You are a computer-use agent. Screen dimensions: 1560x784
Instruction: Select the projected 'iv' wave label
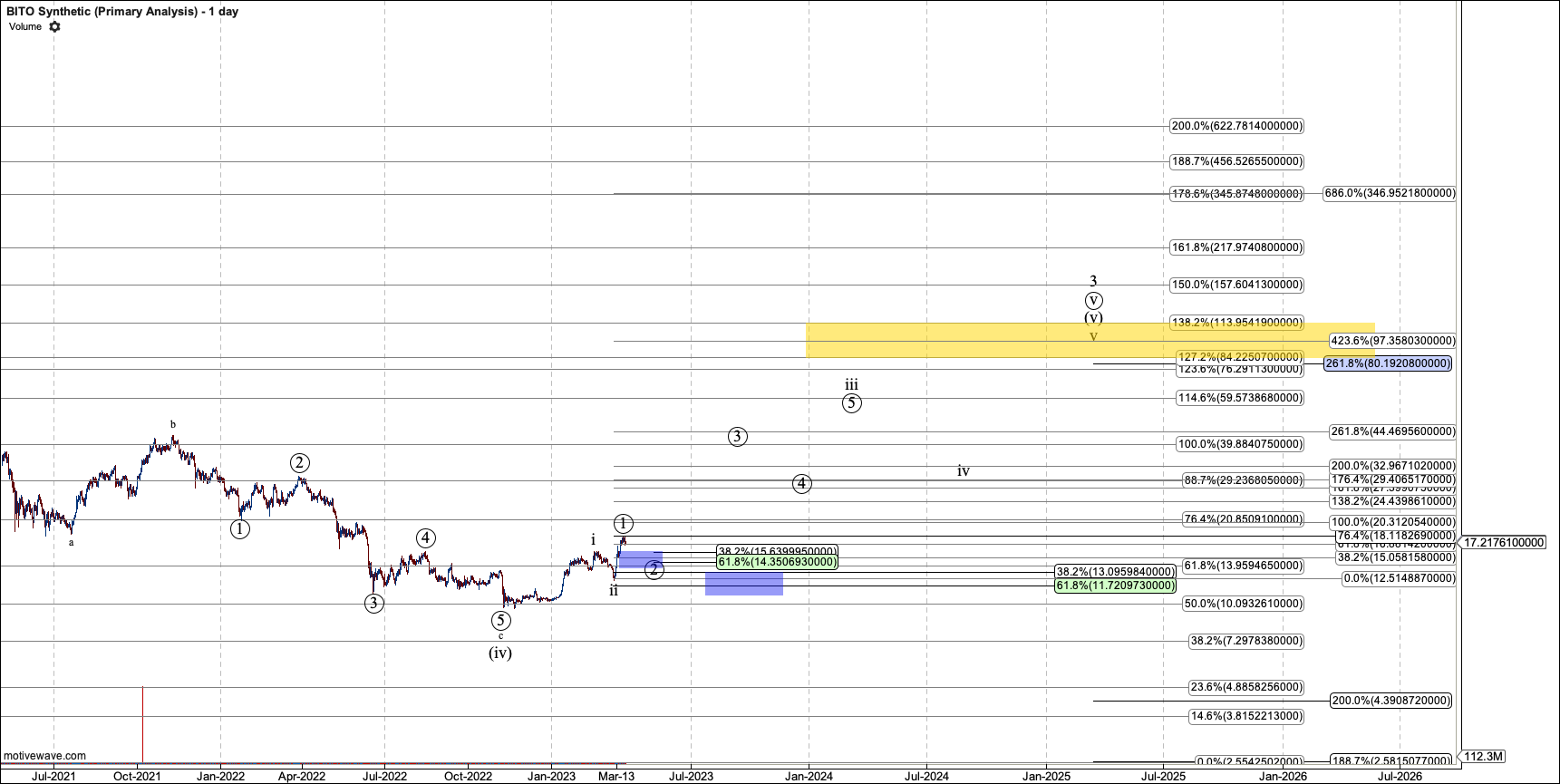coord(964,471)
